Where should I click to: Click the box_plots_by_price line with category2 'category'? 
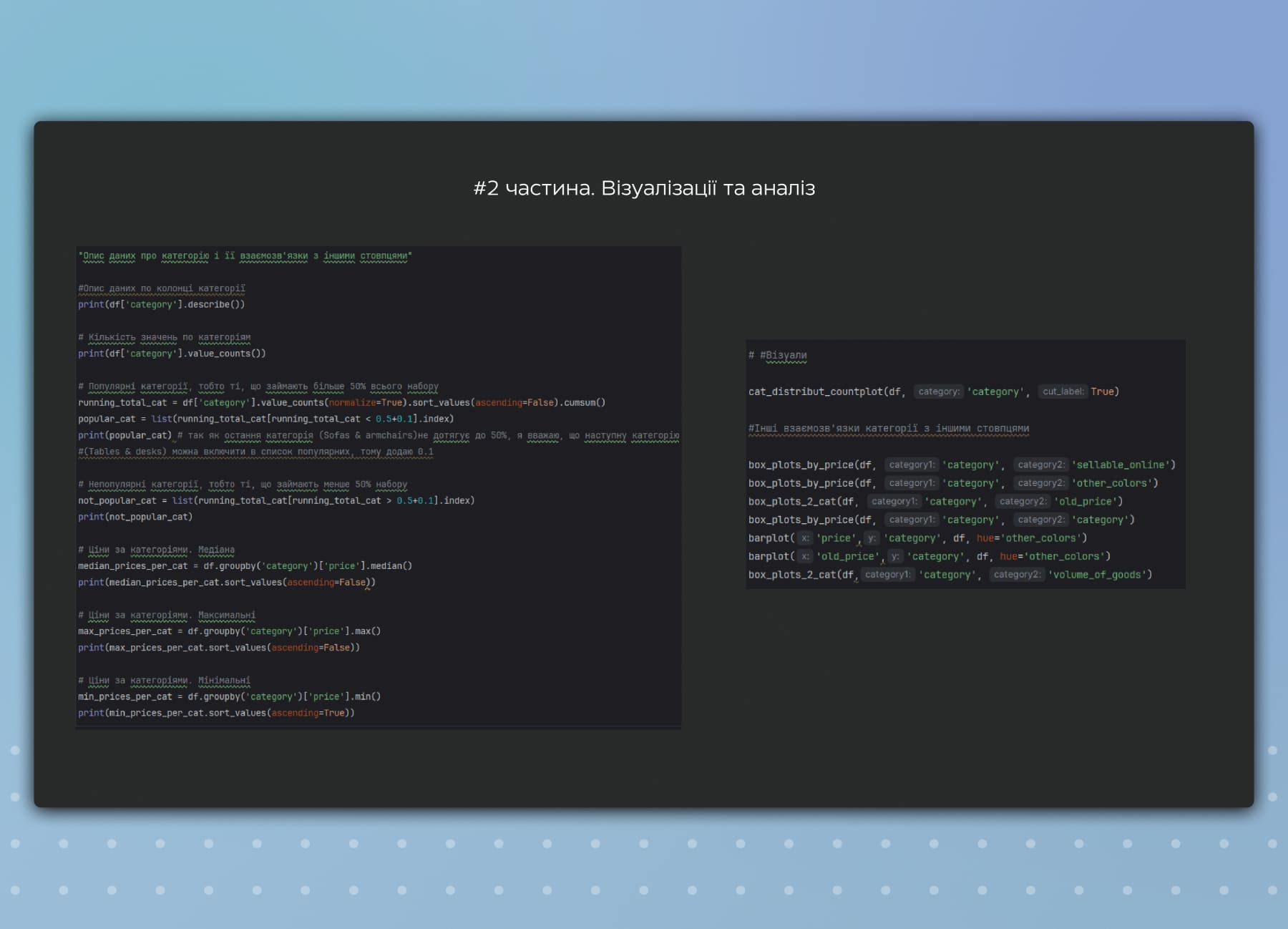tap(942, 520)
